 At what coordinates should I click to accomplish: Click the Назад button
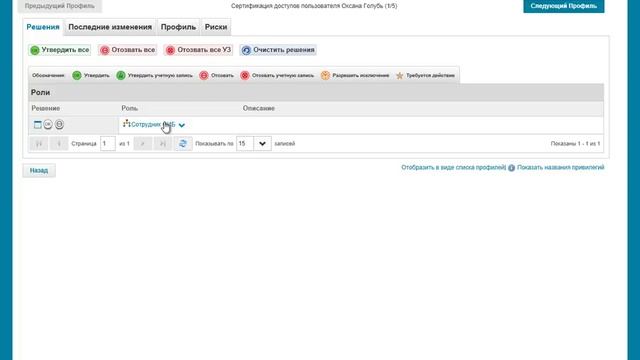point(39,170)
